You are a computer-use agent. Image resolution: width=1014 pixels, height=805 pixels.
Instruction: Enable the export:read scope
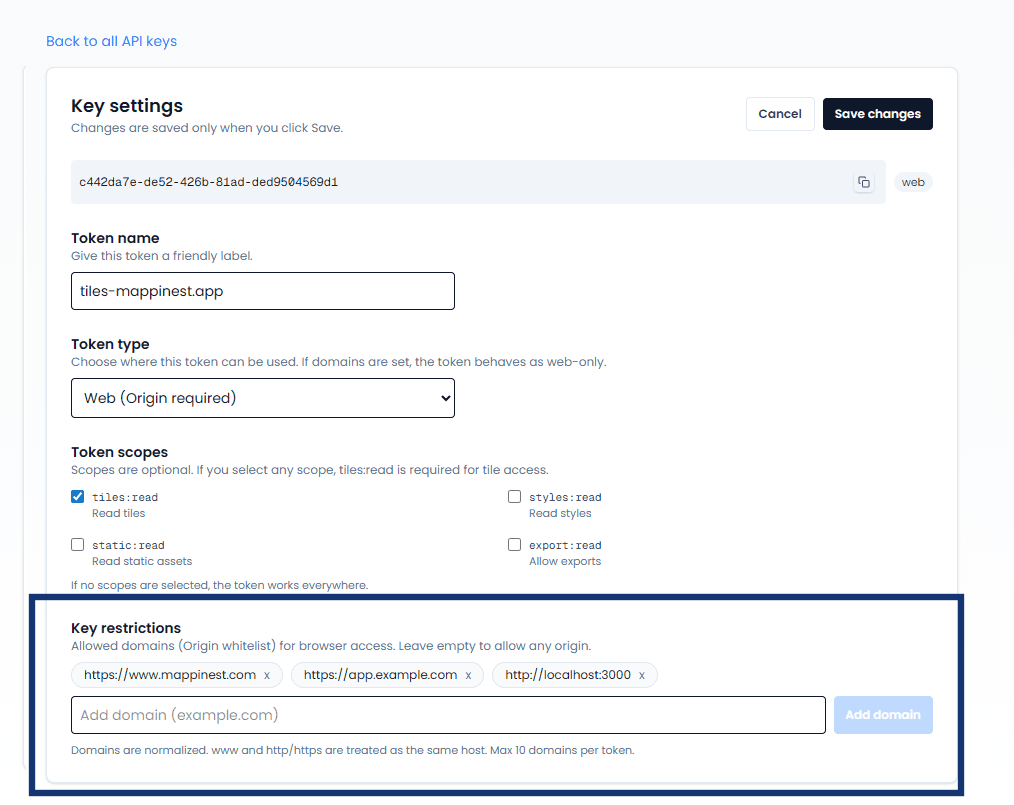514,544
